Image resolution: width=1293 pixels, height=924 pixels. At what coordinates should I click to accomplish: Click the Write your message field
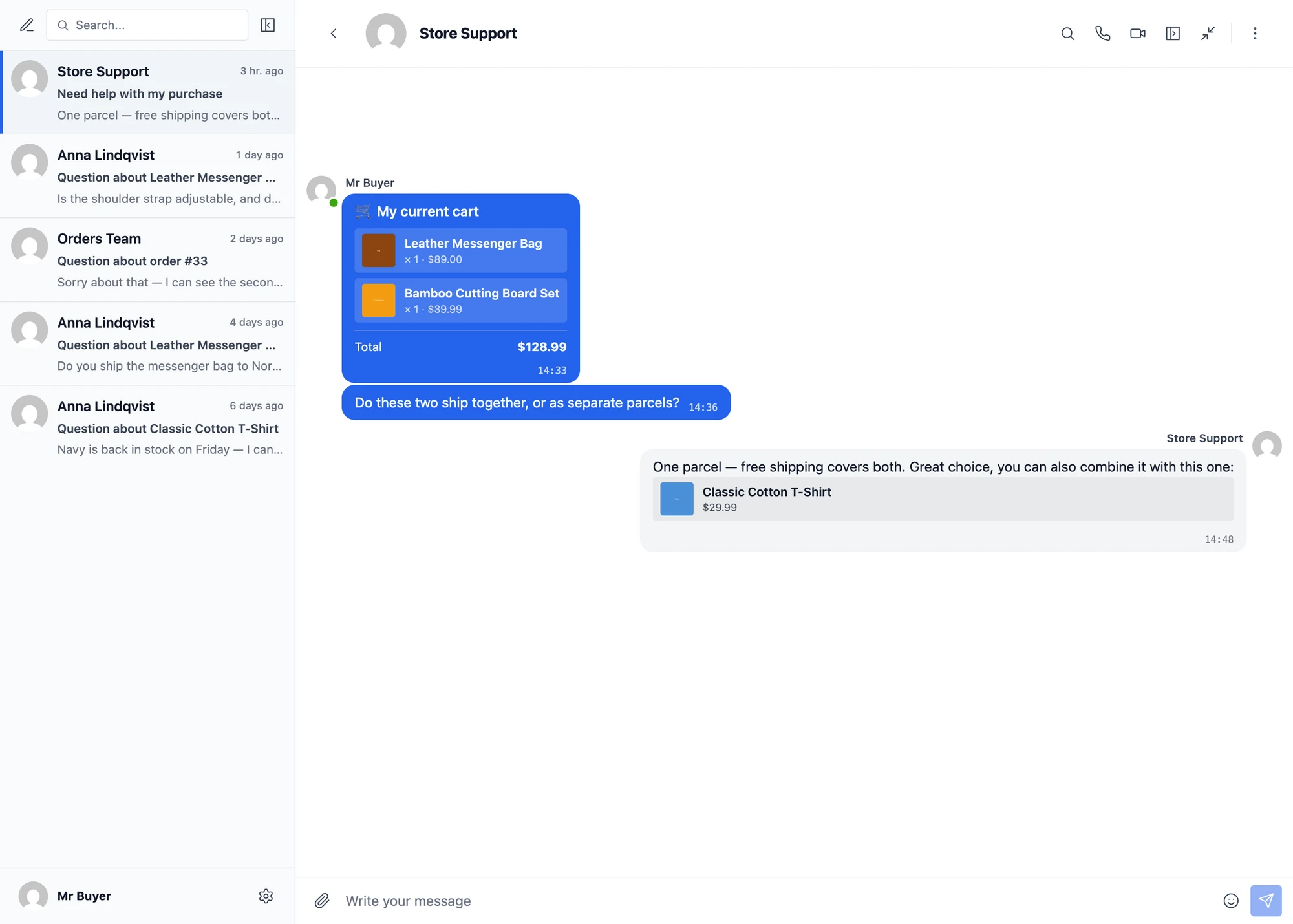click(x=776, y=901)
